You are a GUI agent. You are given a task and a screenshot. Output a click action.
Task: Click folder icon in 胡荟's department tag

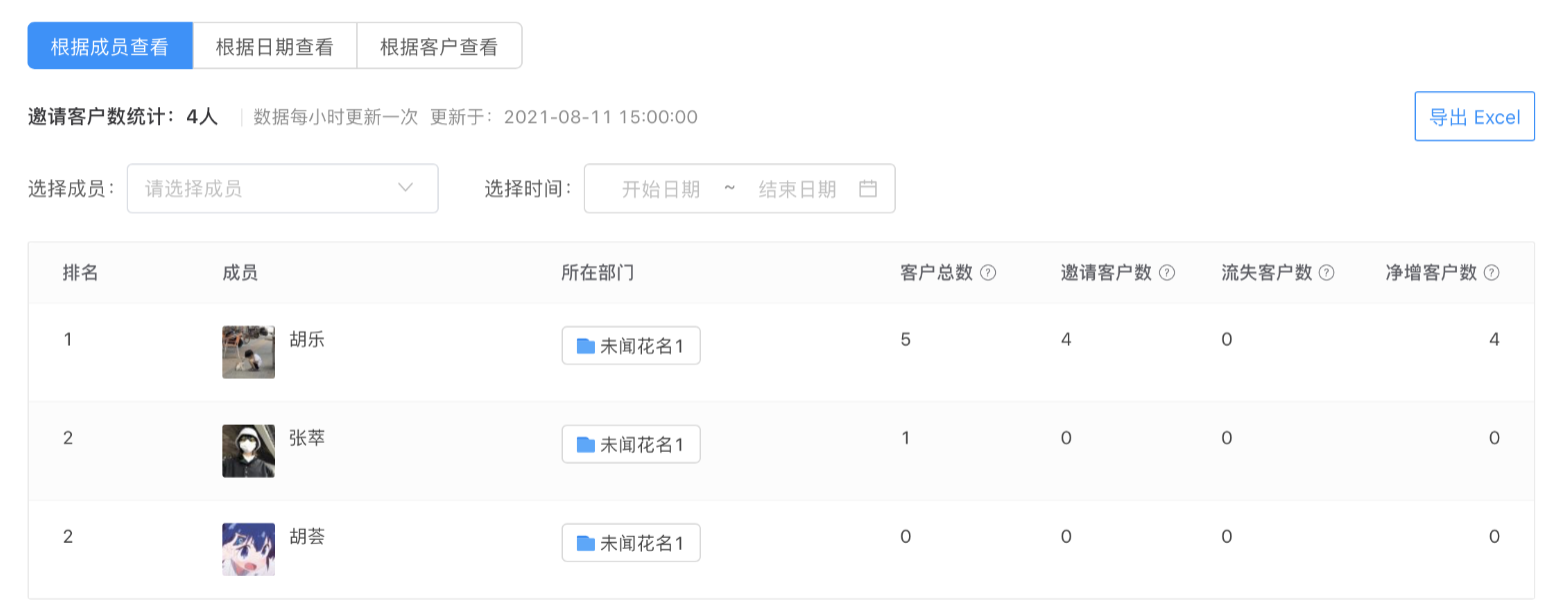[x=586, y=543]
